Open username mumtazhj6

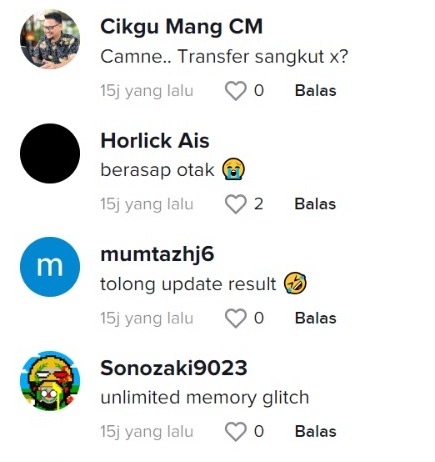point(157,255)
